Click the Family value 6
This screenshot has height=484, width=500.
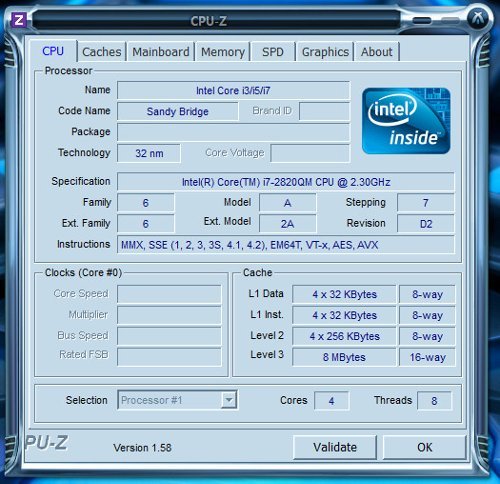pos(146,203)
